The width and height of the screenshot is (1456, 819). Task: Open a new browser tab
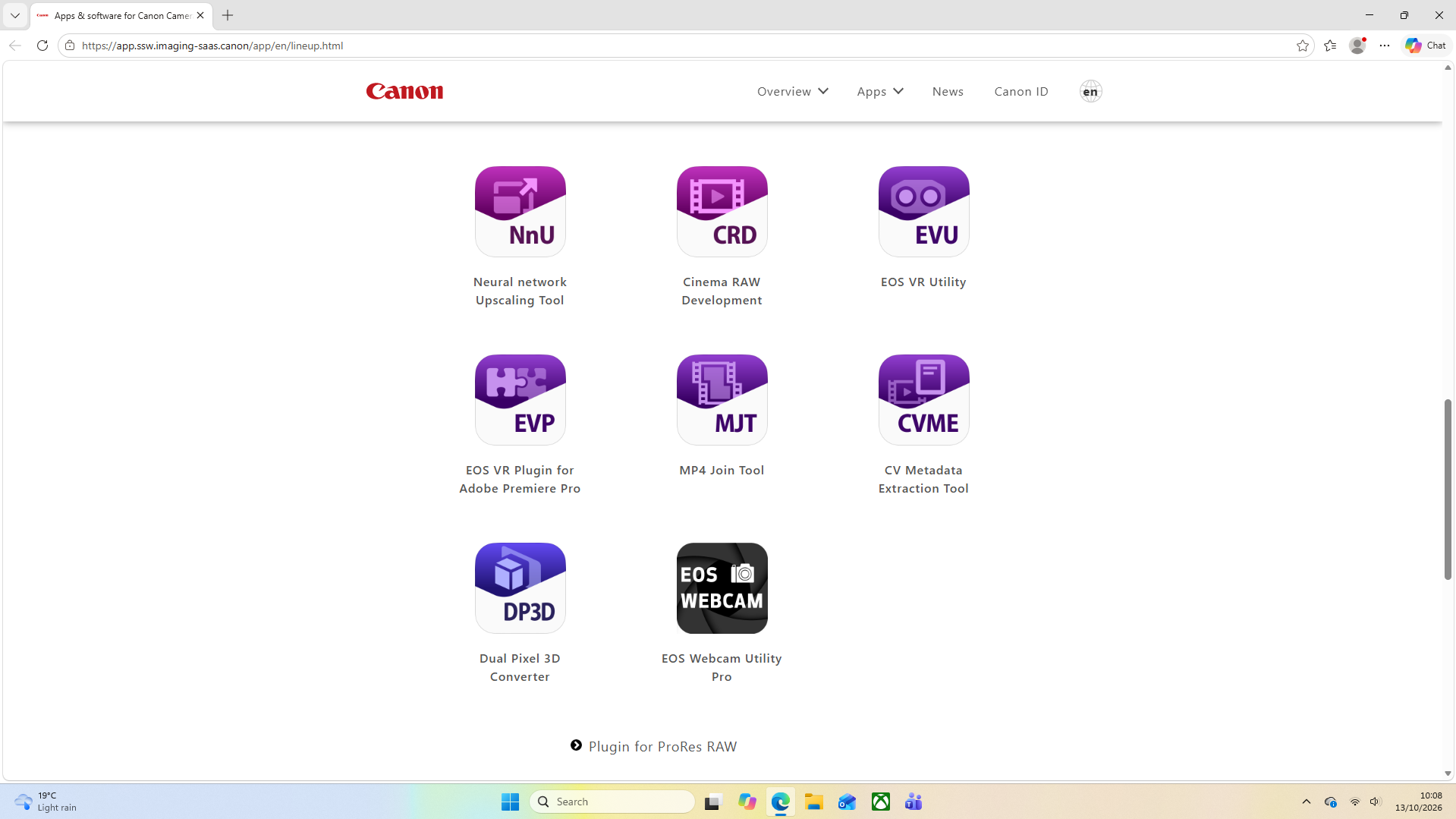coord(228,15)
